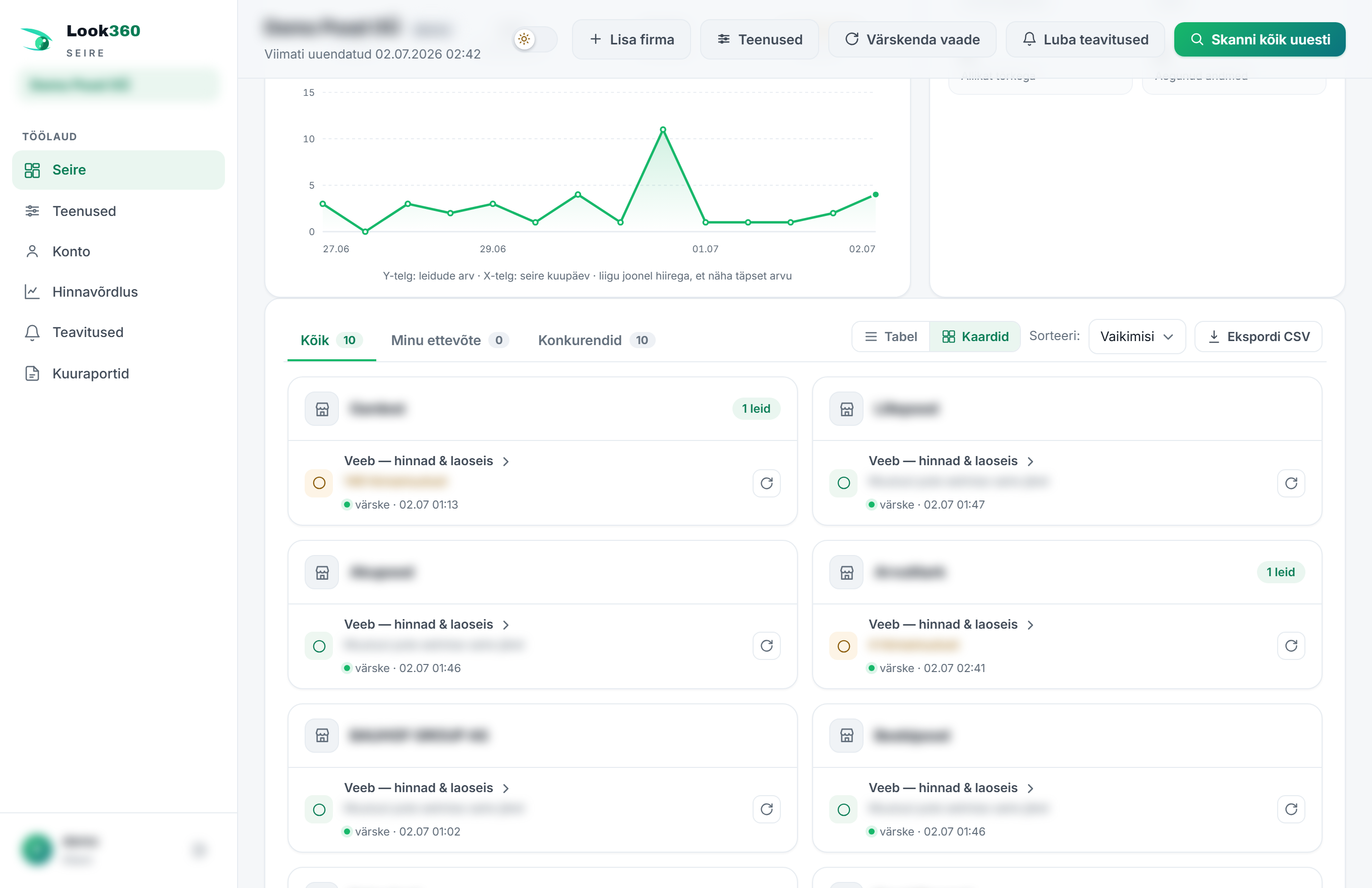Screen dimensions: 1372x888
Task: Click the store icon on the first card
Action: tap(322, 409)
